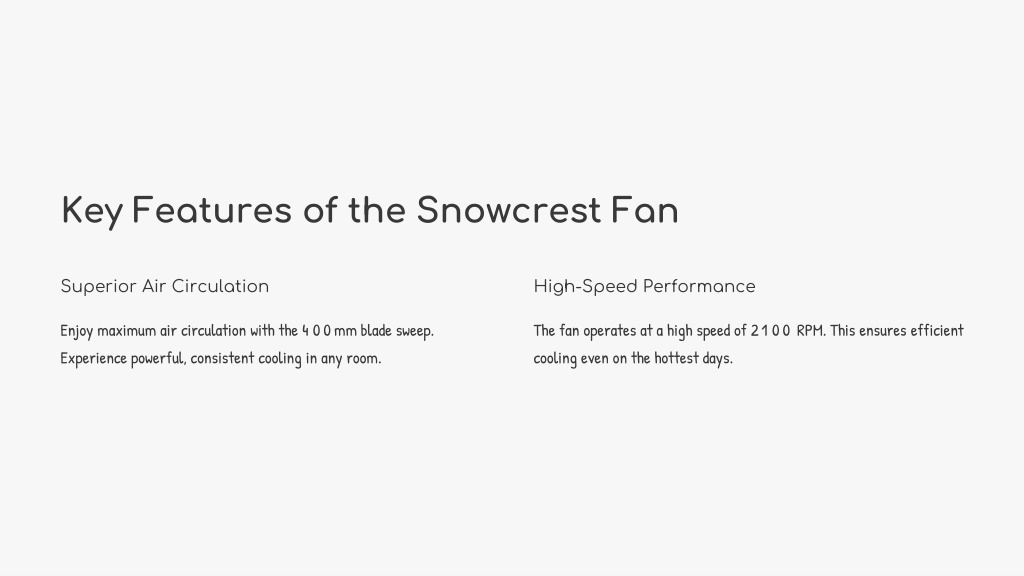
Task: Click the "2 1 0 0 RPM" speed value
Action: [x=786, y=330]
